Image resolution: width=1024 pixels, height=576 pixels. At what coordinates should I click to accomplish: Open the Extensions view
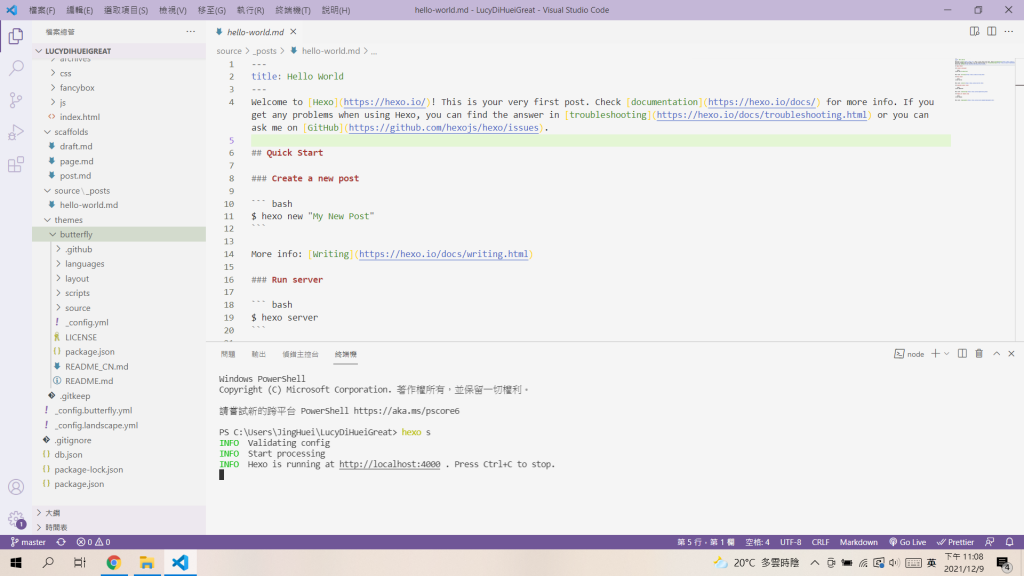pyautogui.click(x=16, y=164)
